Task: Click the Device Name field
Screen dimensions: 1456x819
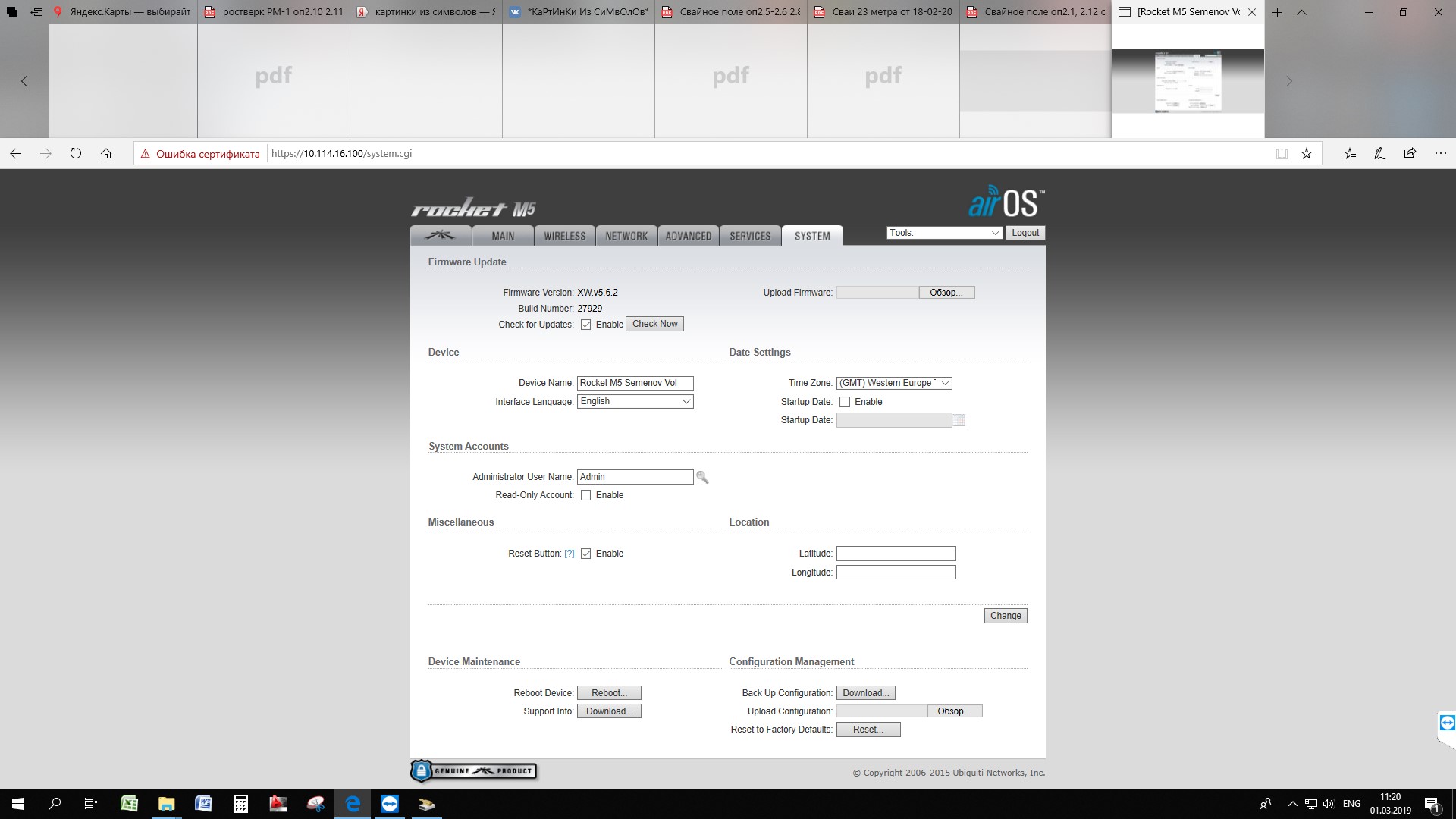Action: (635, 383)
